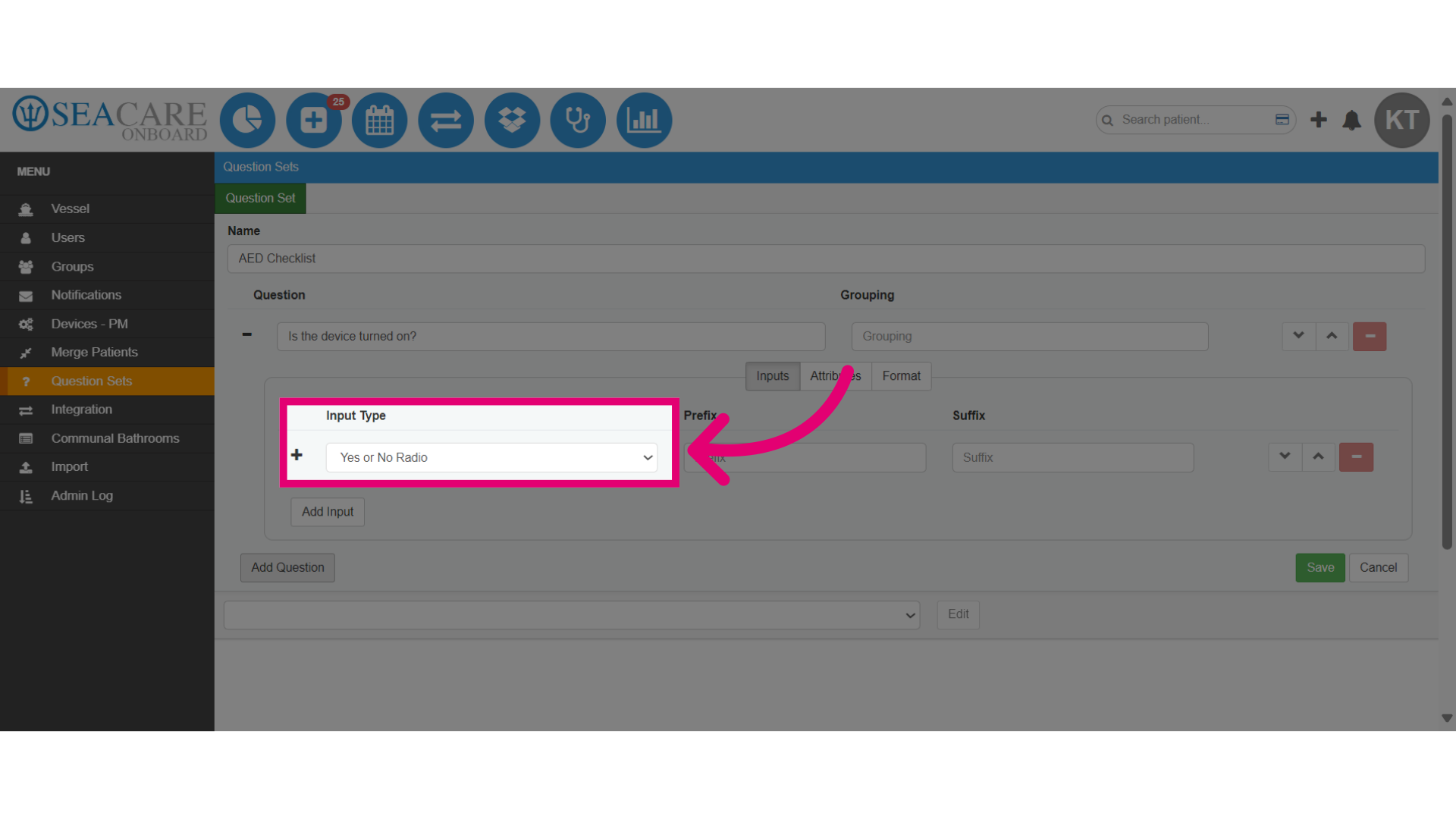Image resolution: width=1456 pixels, height=819 pixels.
Task: Click the Cancel button
Action: click(x=1378, y=567)
